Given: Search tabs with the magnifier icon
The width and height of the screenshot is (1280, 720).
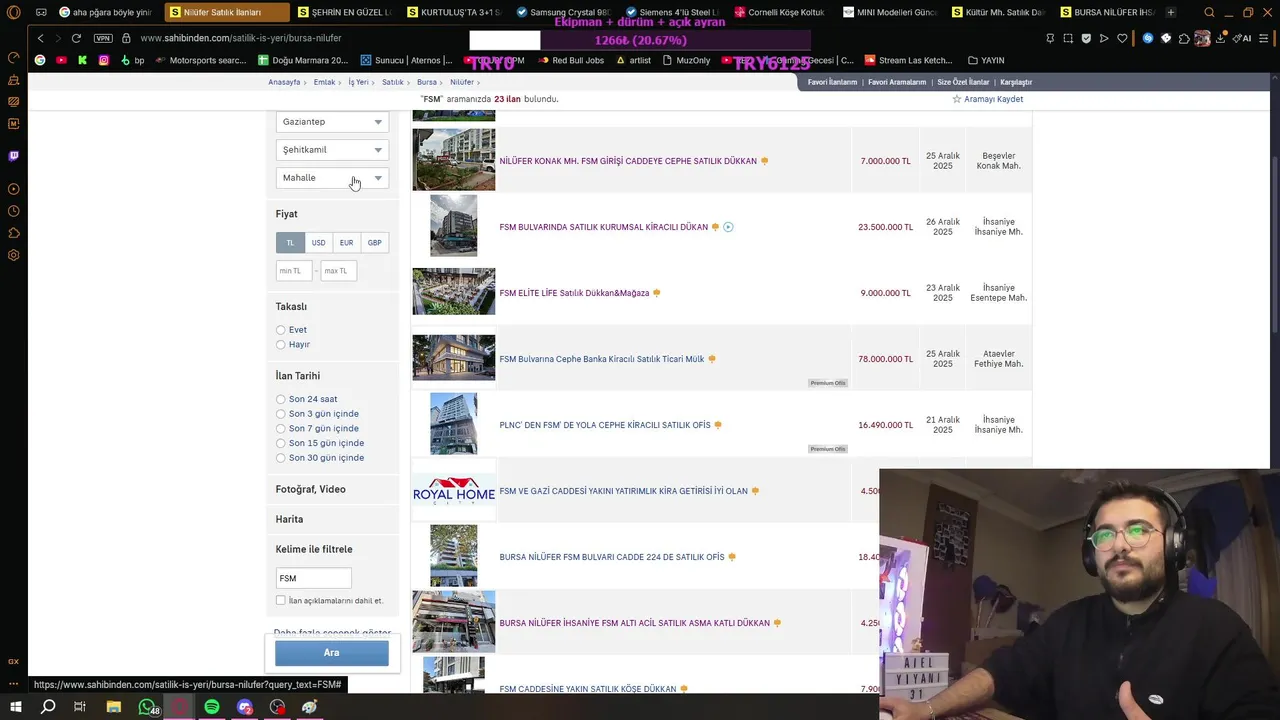Looking at the screenshot, I should [1210, 12].
